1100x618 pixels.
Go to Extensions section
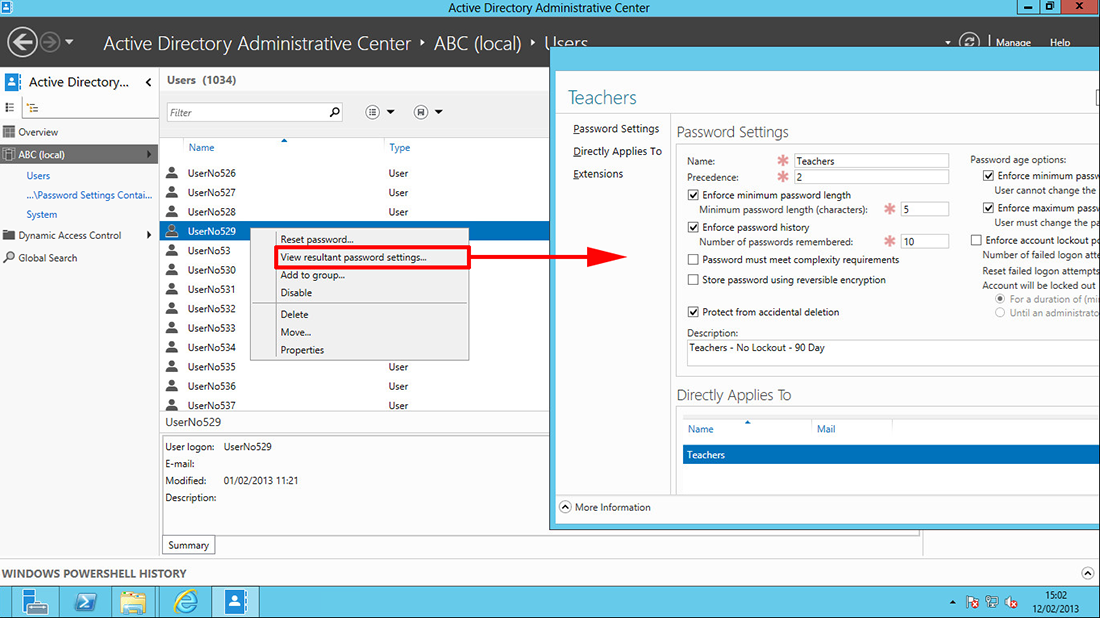point(598,173)
